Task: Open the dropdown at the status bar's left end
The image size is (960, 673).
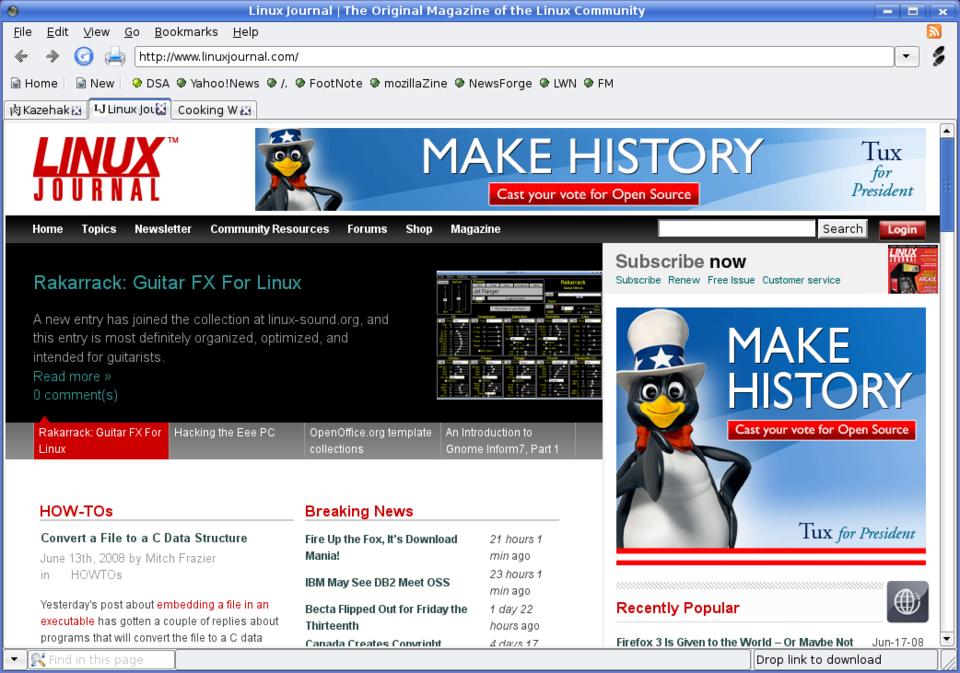Action: pos(13,660)
